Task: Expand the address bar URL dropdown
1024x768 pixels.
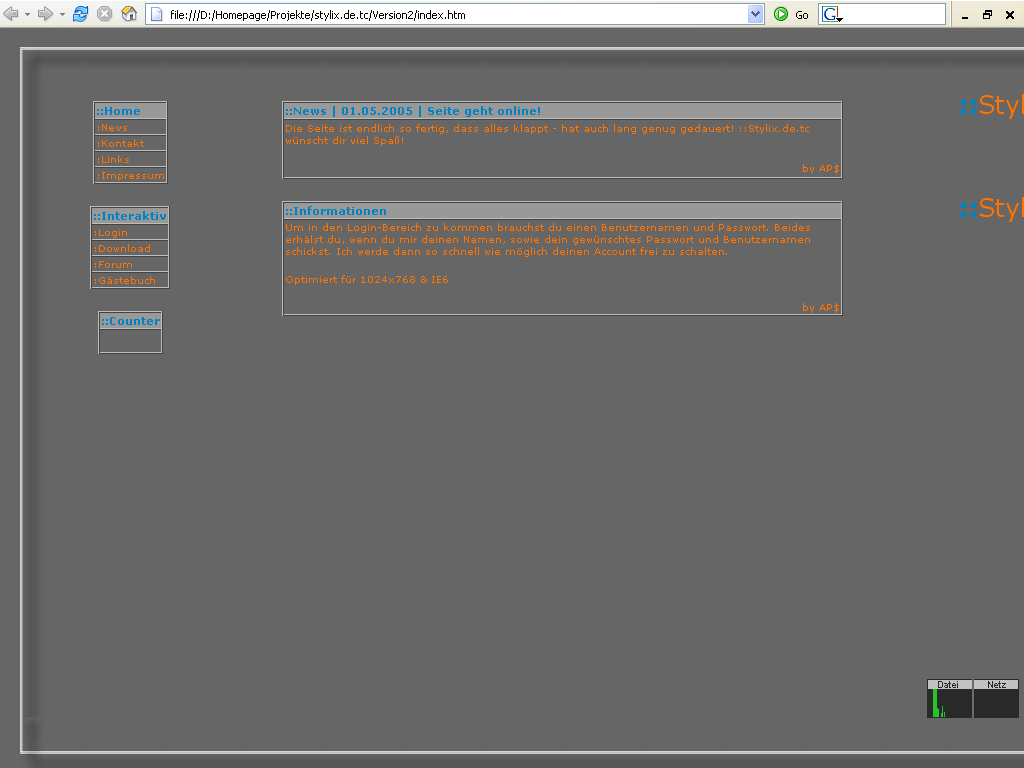Action: (x=756, y=14)
